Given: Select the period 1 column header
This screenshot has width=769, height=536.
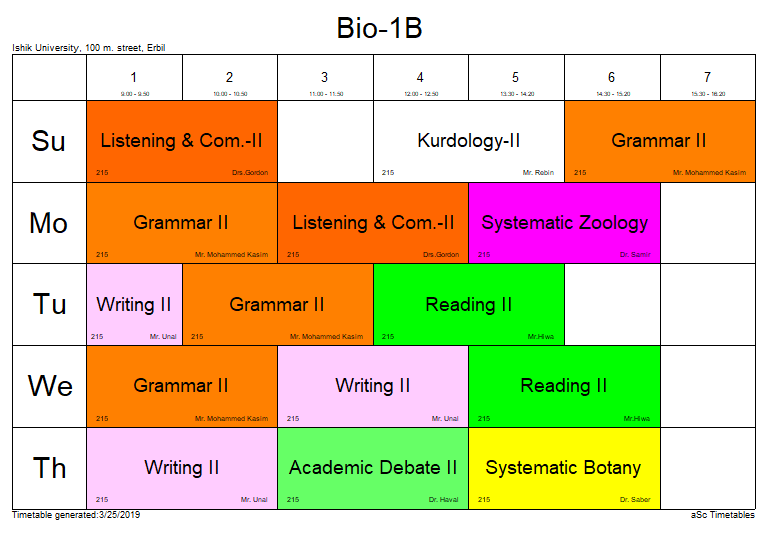Looking at the screenshot, I should 134,78.
